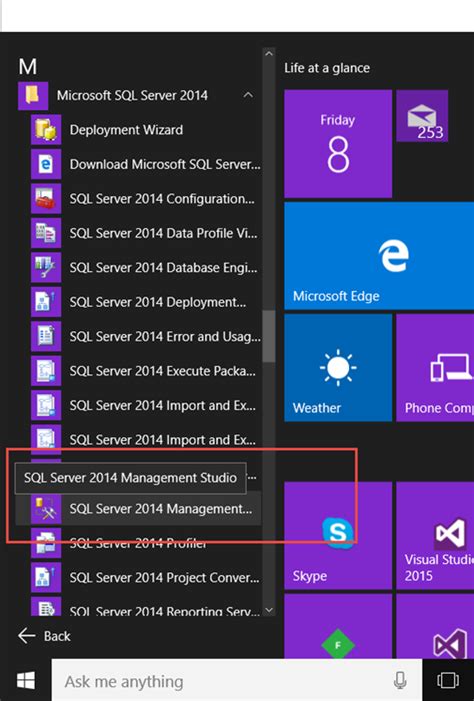Open Deployment Wizard entry text
Screen dimensions: 474x701
point(126,130)
